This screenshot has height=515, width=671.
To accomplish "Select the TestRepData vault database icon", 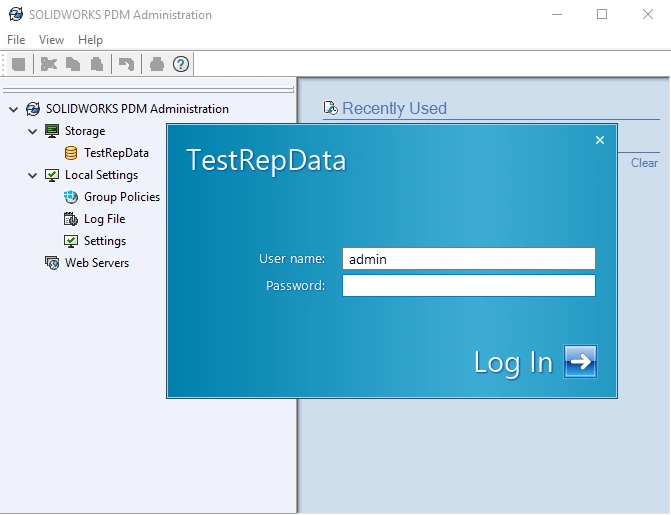I will 71,153.
